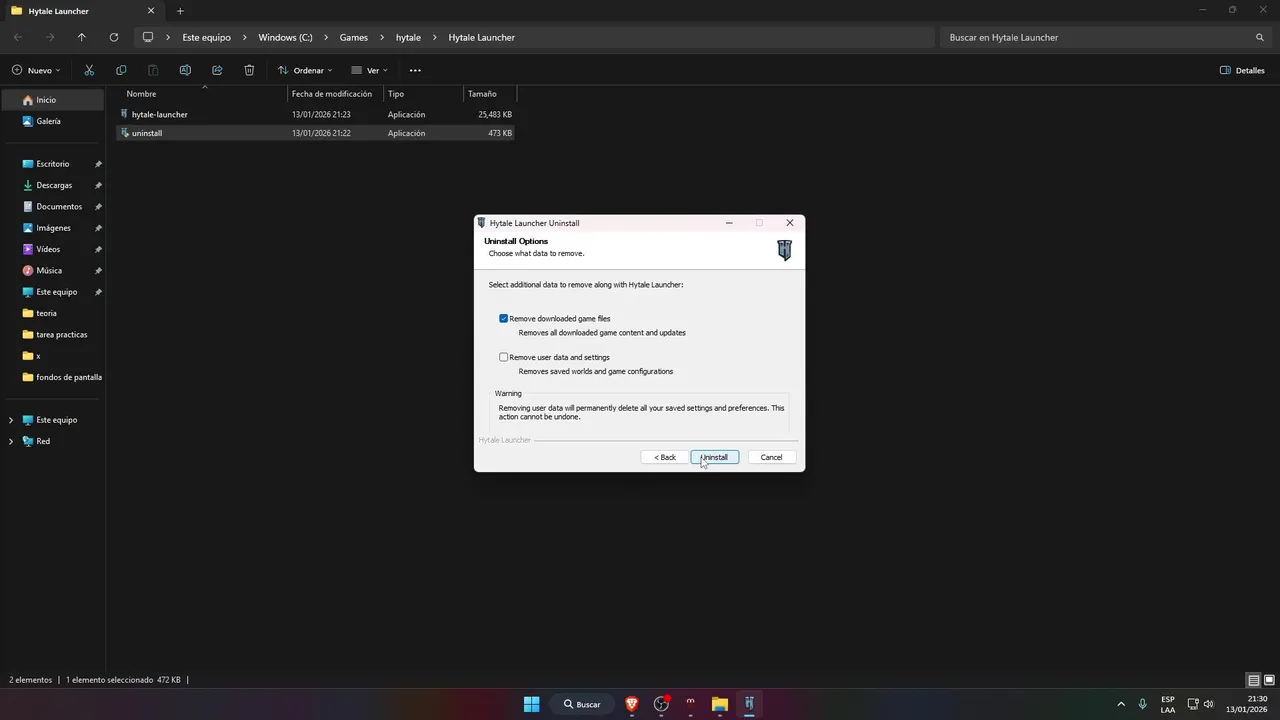
Task: Click Este equipo breadcrumb segment
Action: tap(206, 37)
